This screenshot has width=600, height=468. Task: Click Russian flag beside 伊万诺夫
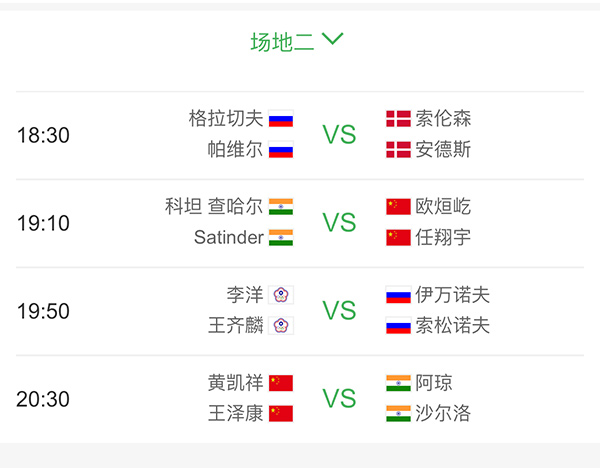pos(398,295)
